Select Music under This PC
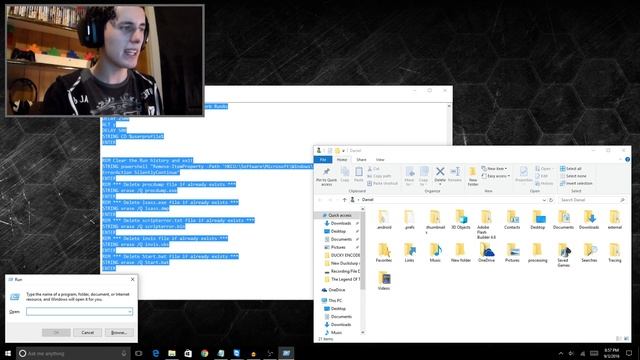 click(x=333, y=333)
